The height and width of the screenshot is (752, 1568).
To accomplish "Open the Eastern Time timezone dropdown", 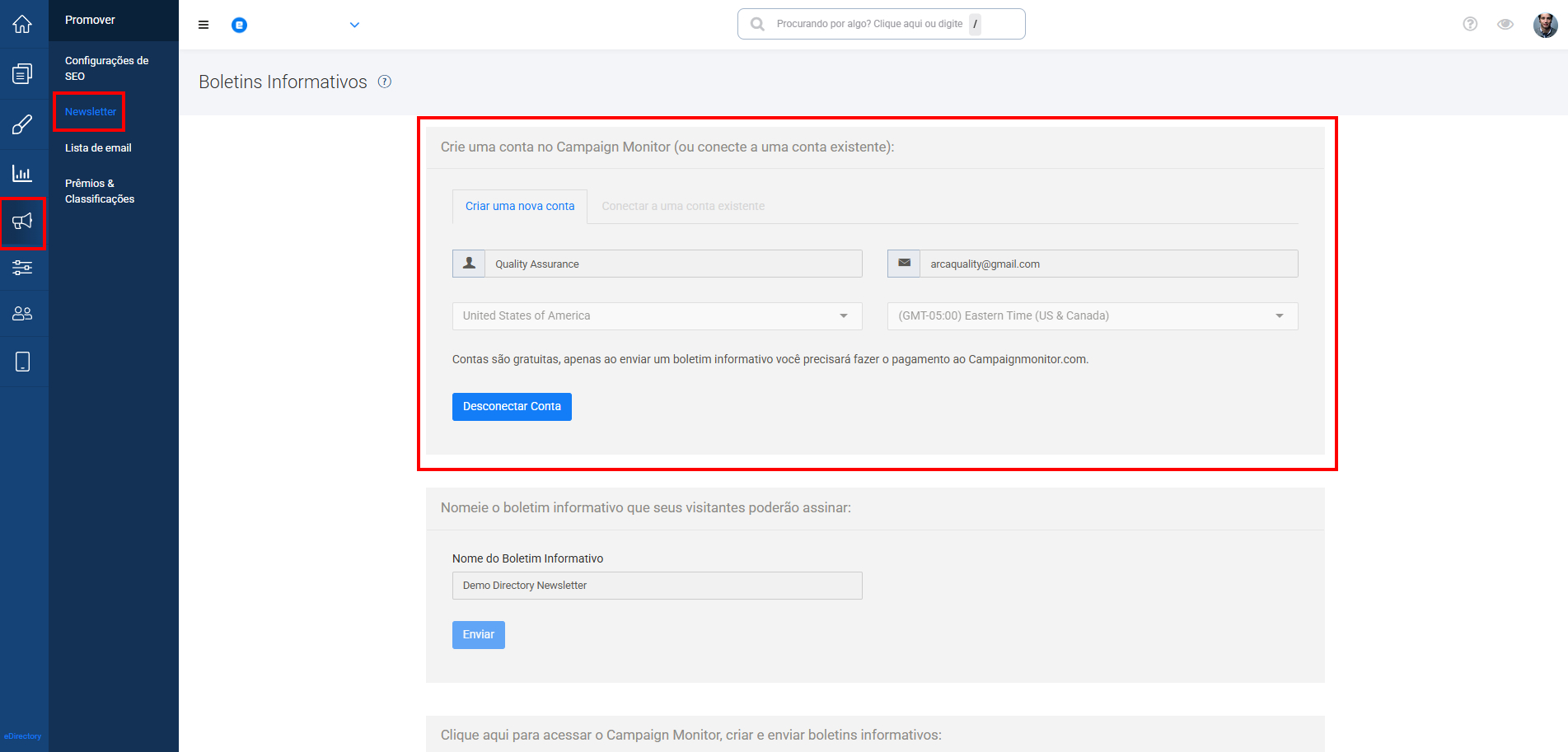I will coord(1093,316).
